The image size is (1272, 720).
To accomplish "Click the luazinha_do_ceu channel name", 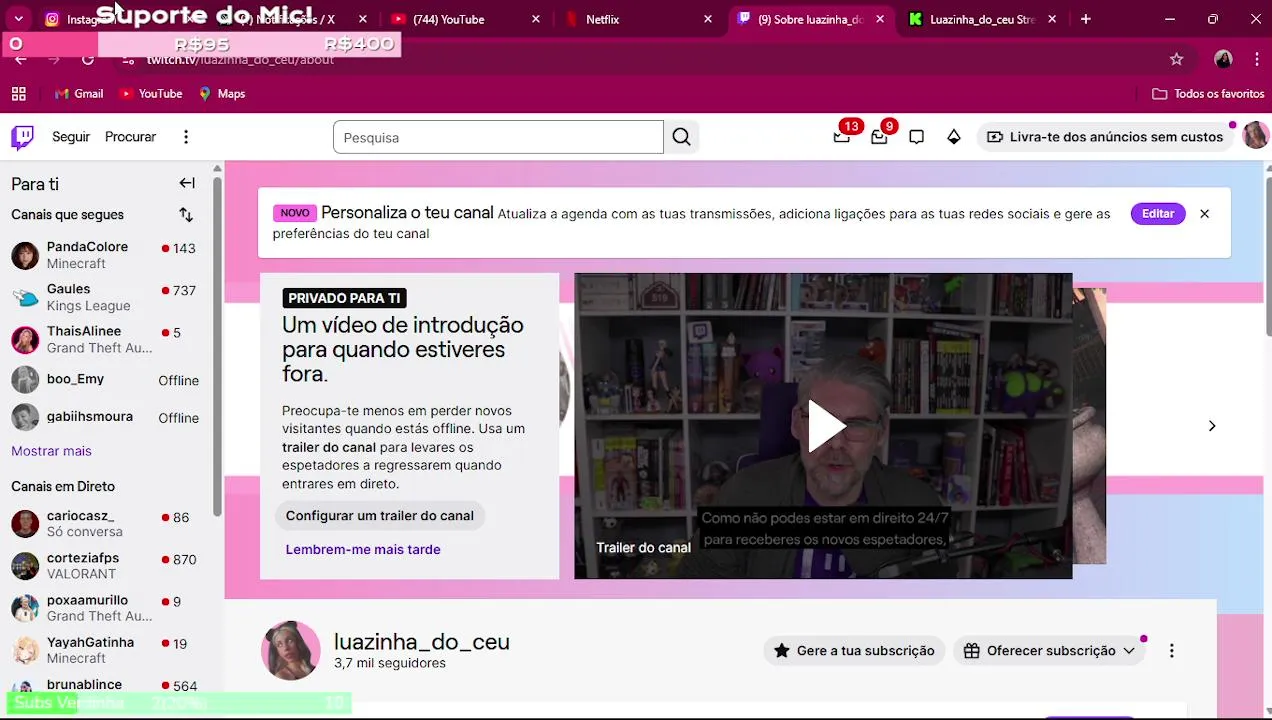I will tap(421, 642).
